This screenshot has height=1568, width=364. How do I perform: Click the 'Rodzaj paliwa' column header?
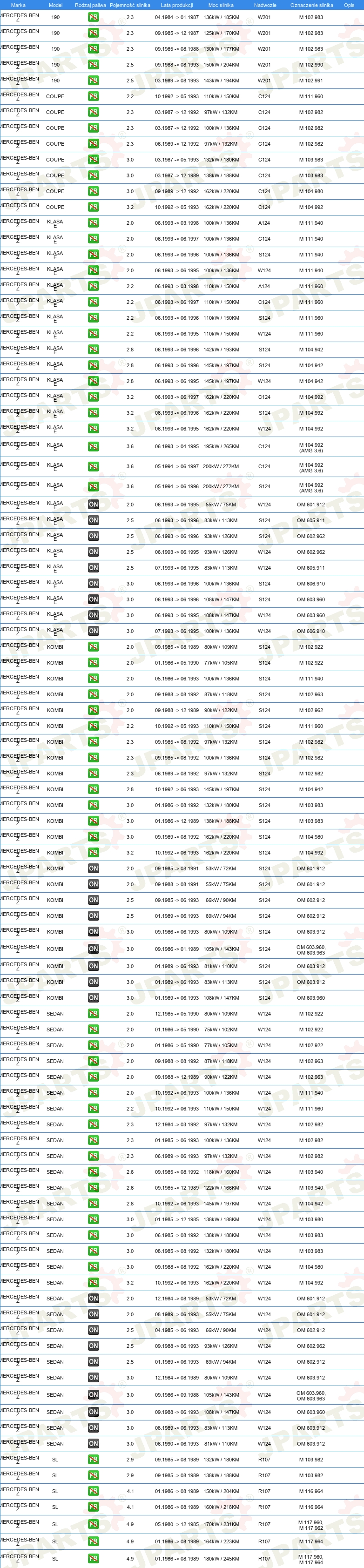pos(91,5)
